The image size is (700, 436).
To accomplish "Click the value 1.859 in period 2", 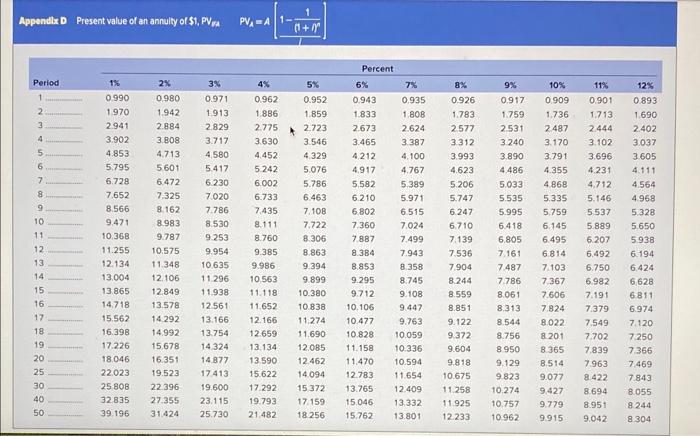I will pyautogui.click(x=315, y=114).
